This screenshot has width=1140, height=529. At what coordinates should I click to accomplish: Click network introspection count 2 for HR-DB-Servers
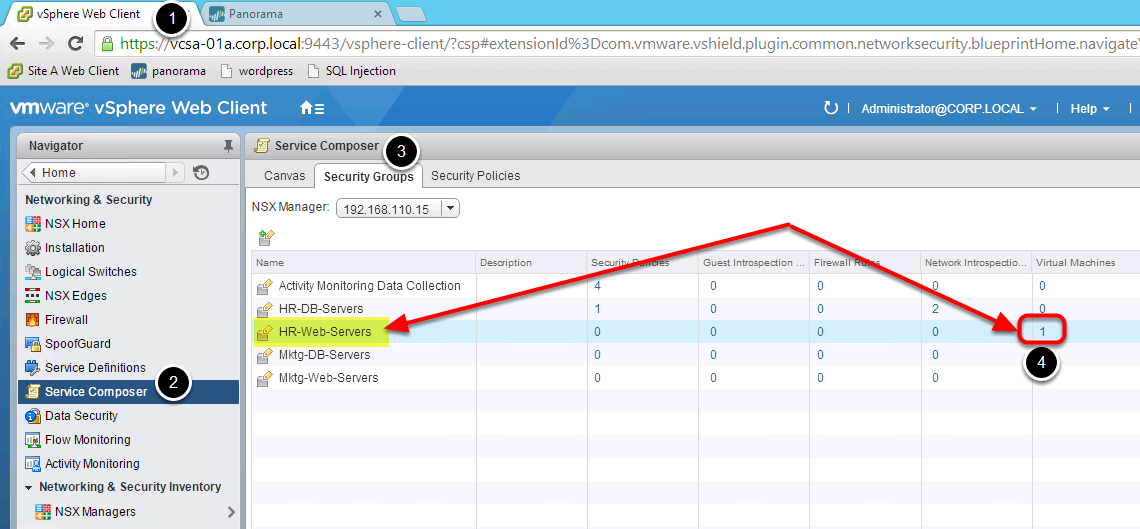point(936,309)
